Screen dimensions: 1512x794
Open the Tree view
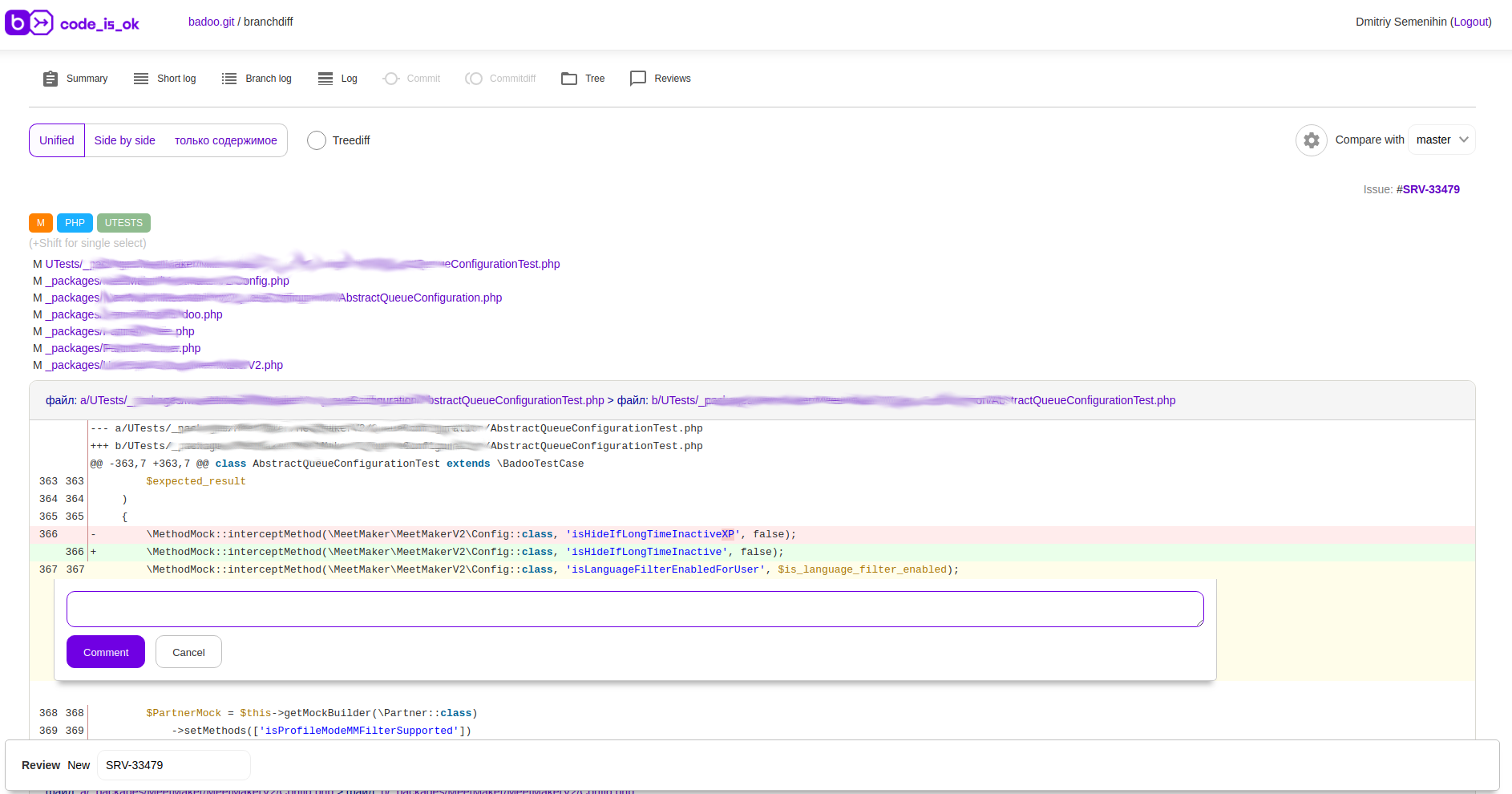(x=595, y=79)
